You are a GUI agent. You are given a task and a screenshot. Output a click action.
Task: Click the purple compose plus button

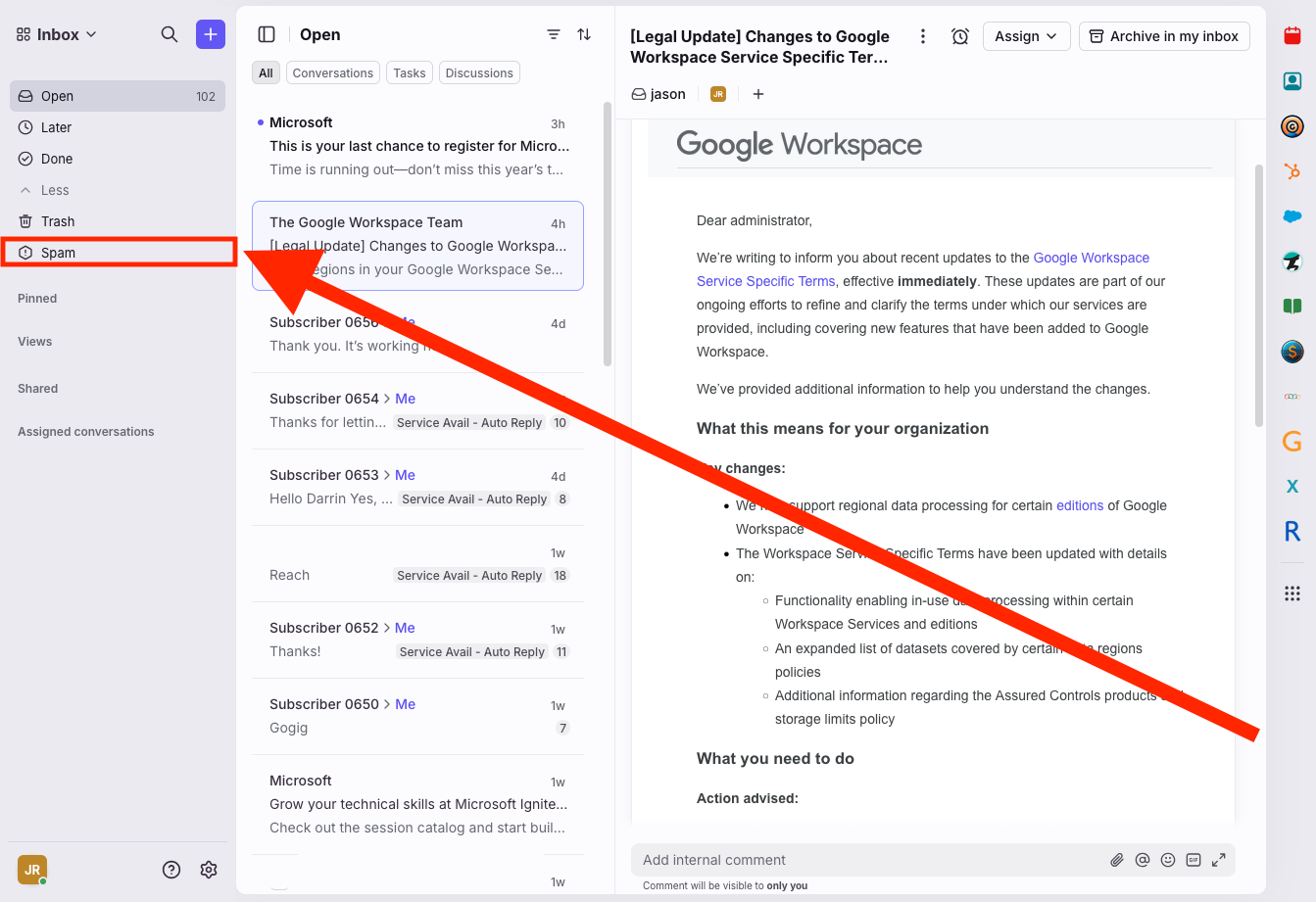pos(211,34)
